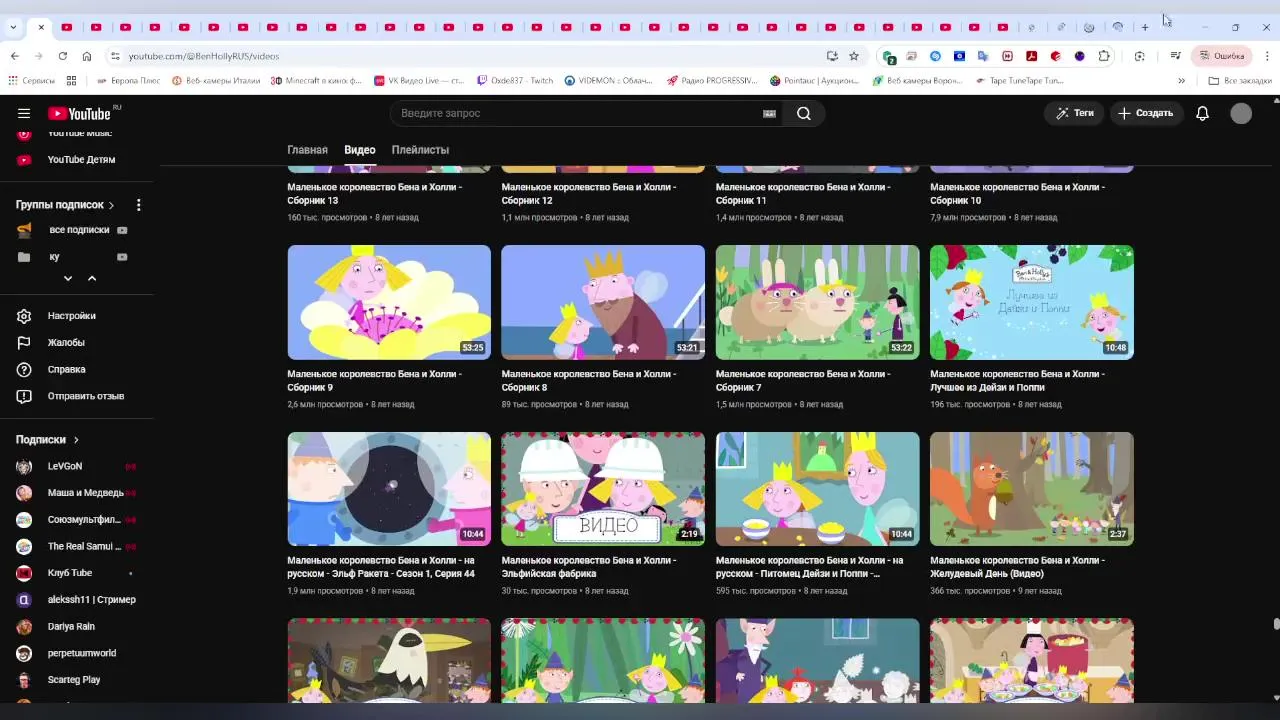Switch to the Плейлисты channel tab
The width and height of the screenshot is (1280, 720).
click(420, 150)
